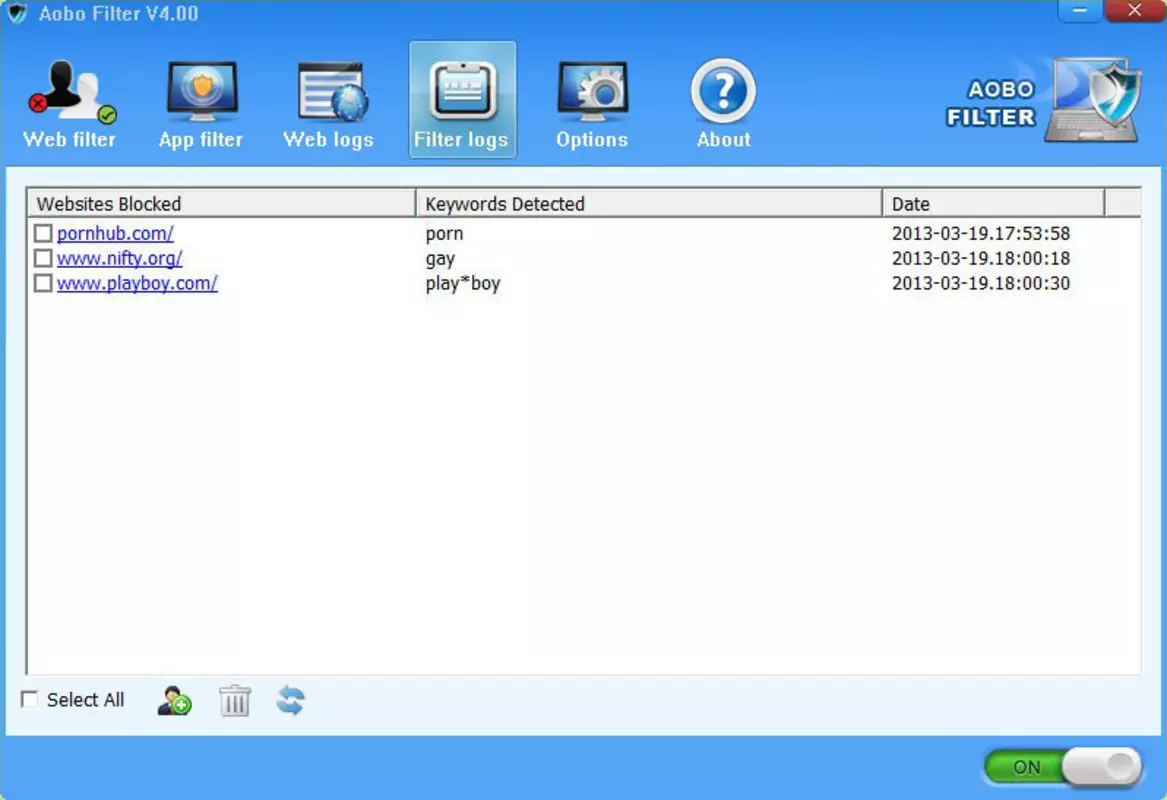Open the www.playboy.com/ link

coord(137,284)
